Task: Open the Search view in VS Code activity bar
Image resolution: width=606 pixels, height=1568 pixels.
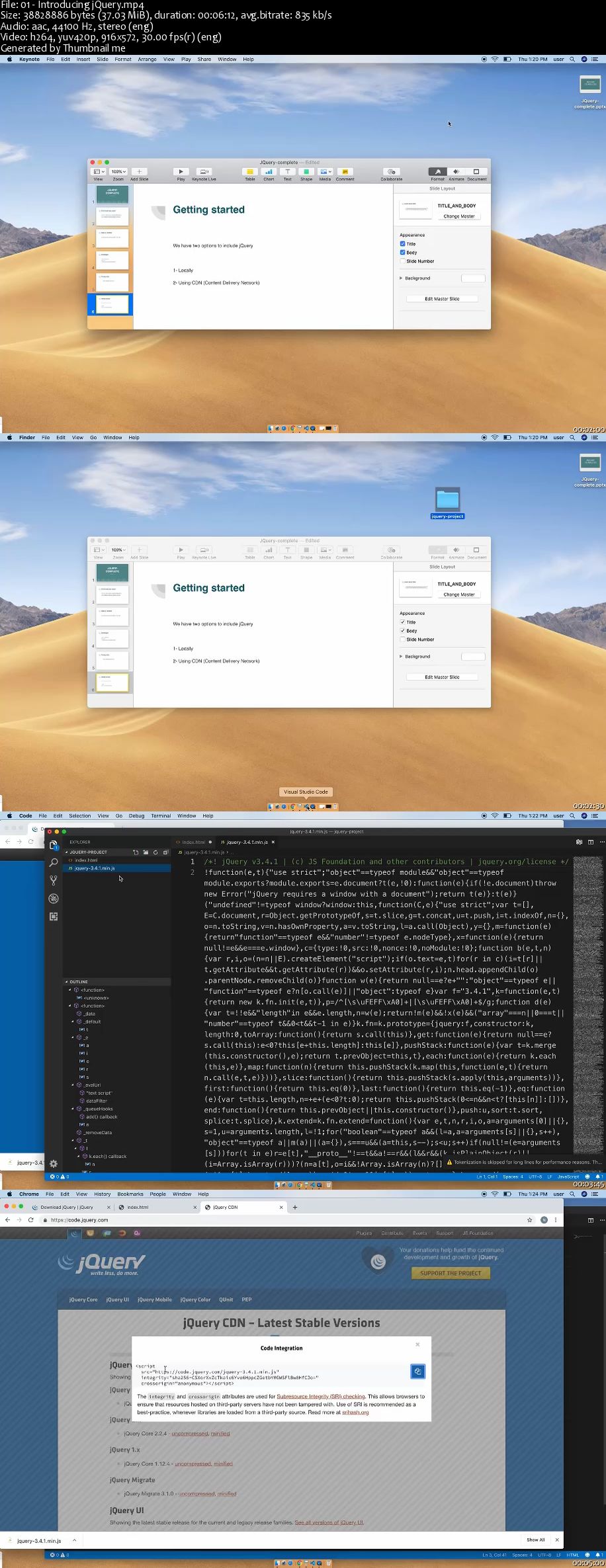Action: click(54, 863)
